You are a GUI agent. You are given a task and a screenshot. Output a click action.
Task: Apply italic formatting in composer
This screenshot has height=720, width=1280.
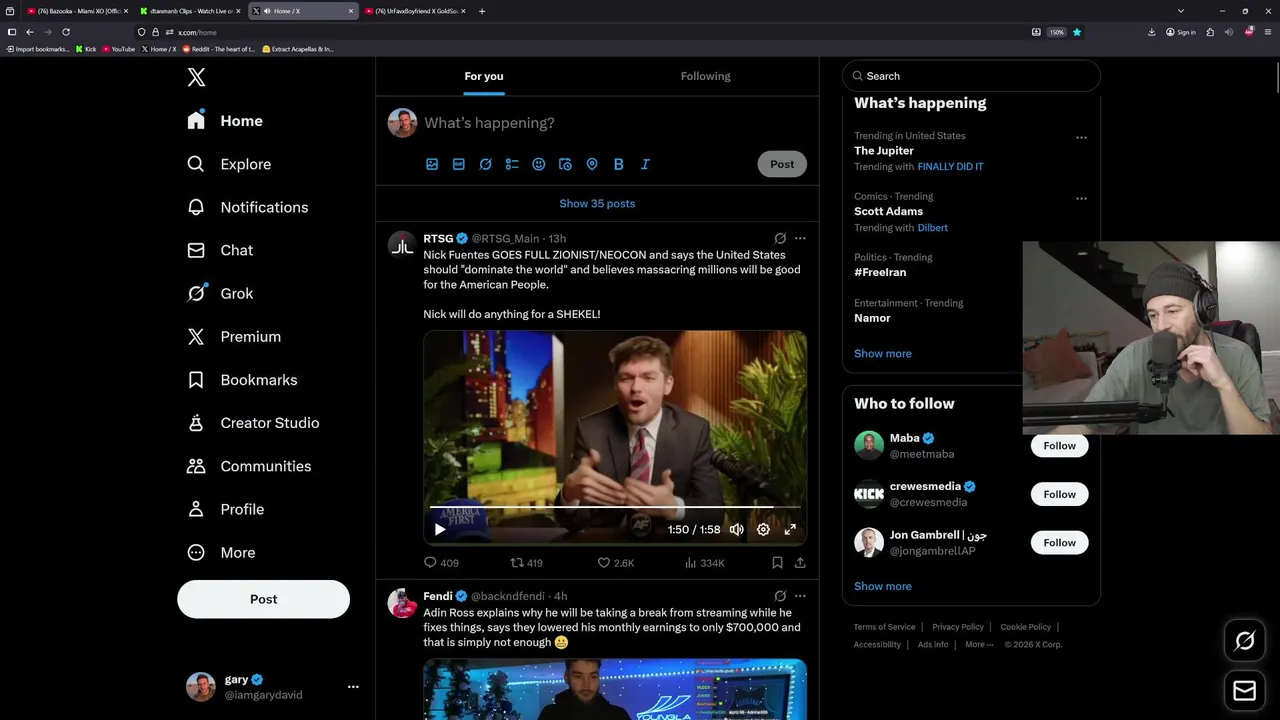pyautogui.click(x=645, y=164)
